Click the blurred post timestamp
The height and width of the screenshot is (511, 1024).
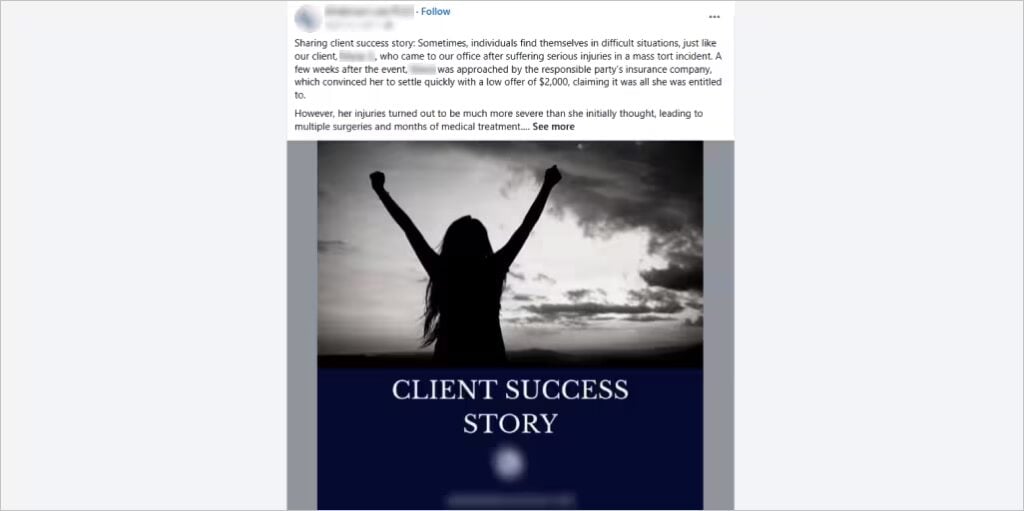point(358,25)
